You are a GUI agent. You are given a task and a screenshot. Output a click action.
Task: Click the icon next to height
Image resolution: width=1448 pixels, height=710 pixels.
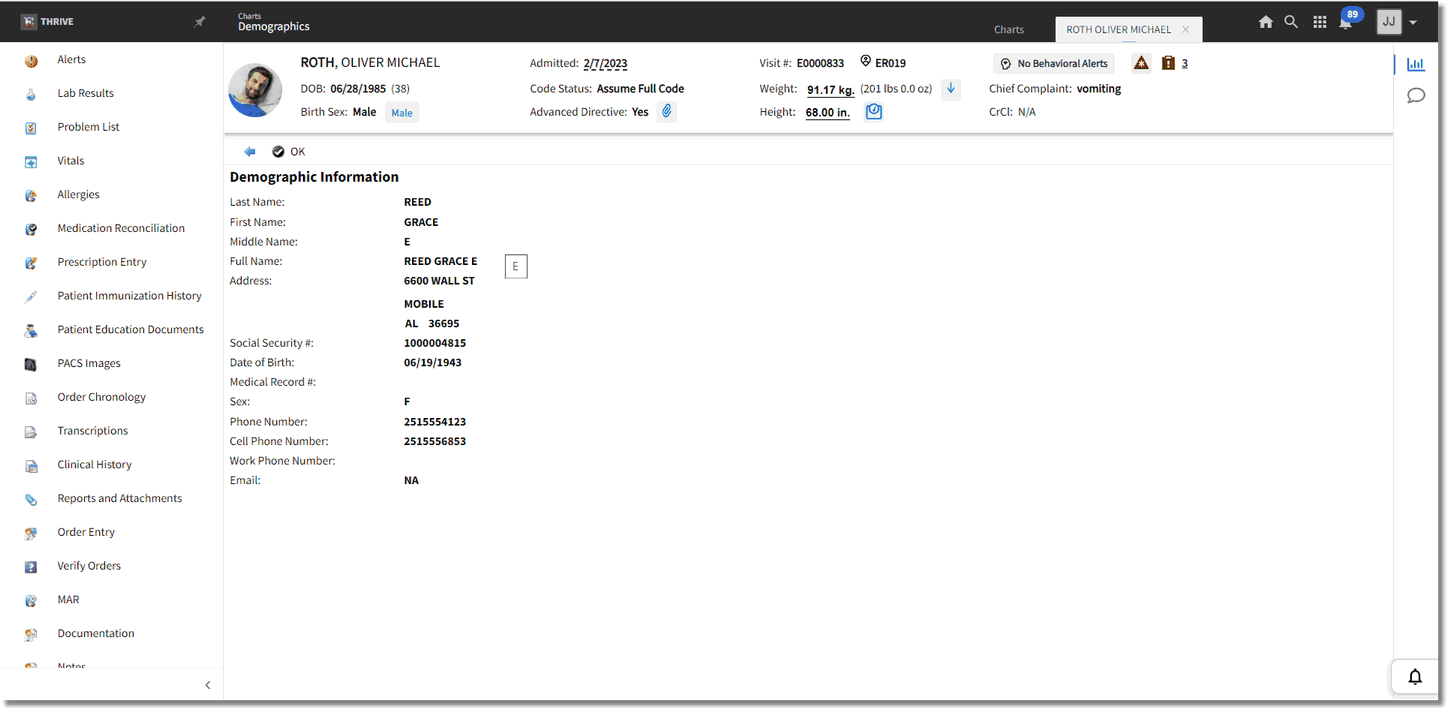pos(874,112)
